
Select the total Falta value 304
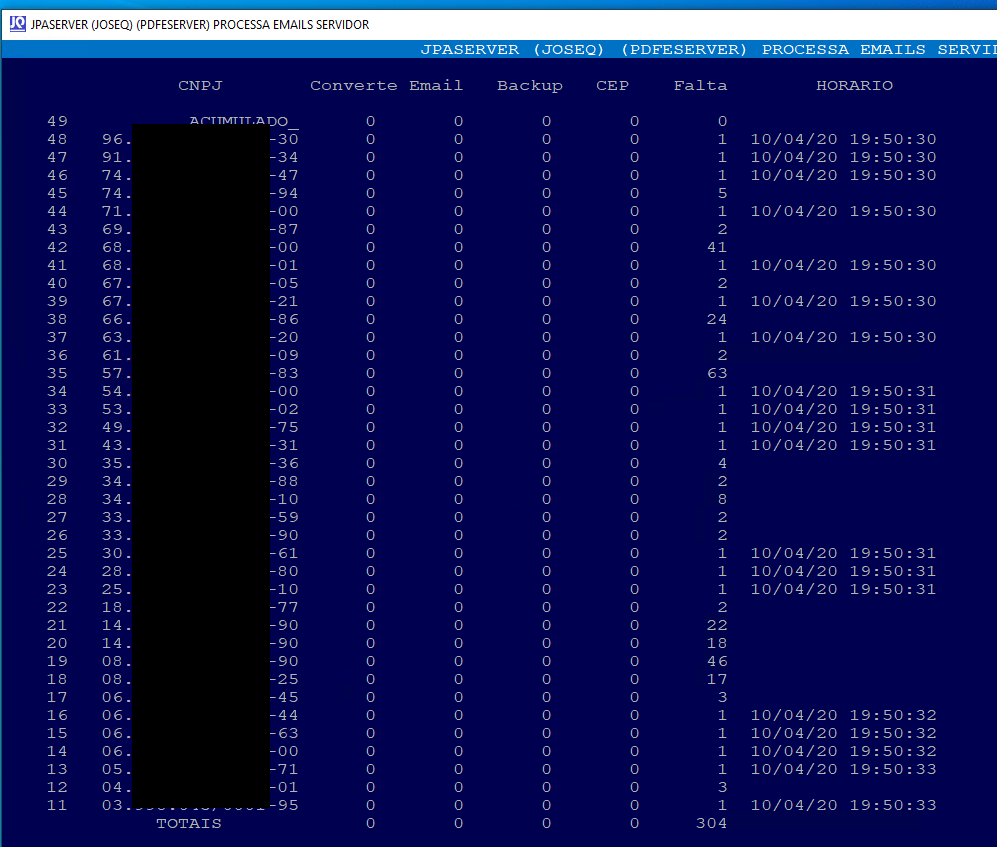[711, 824]
